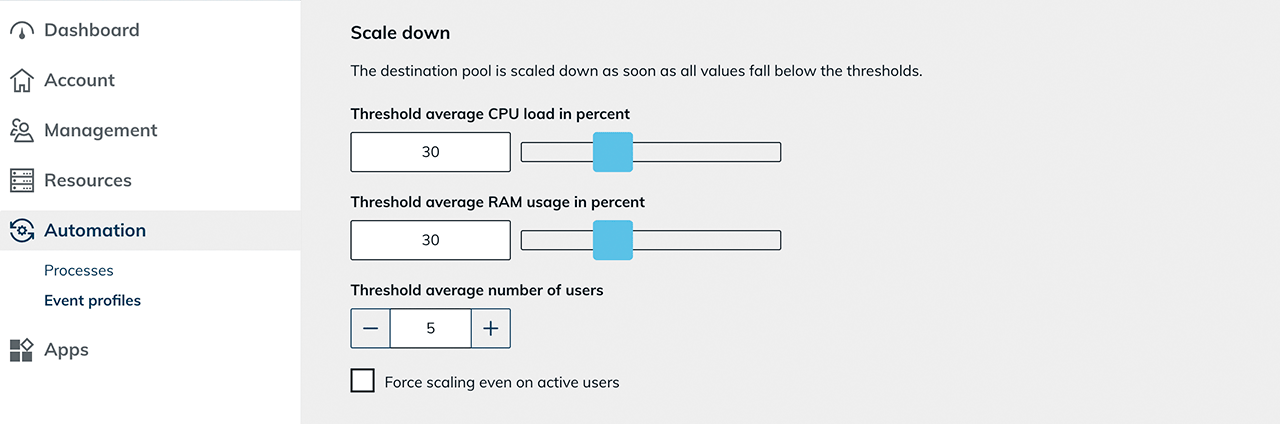Viewport: 1280px width, 424px height.
Task: Click the RAM usage slider handle
Action: tap(613, 240)
